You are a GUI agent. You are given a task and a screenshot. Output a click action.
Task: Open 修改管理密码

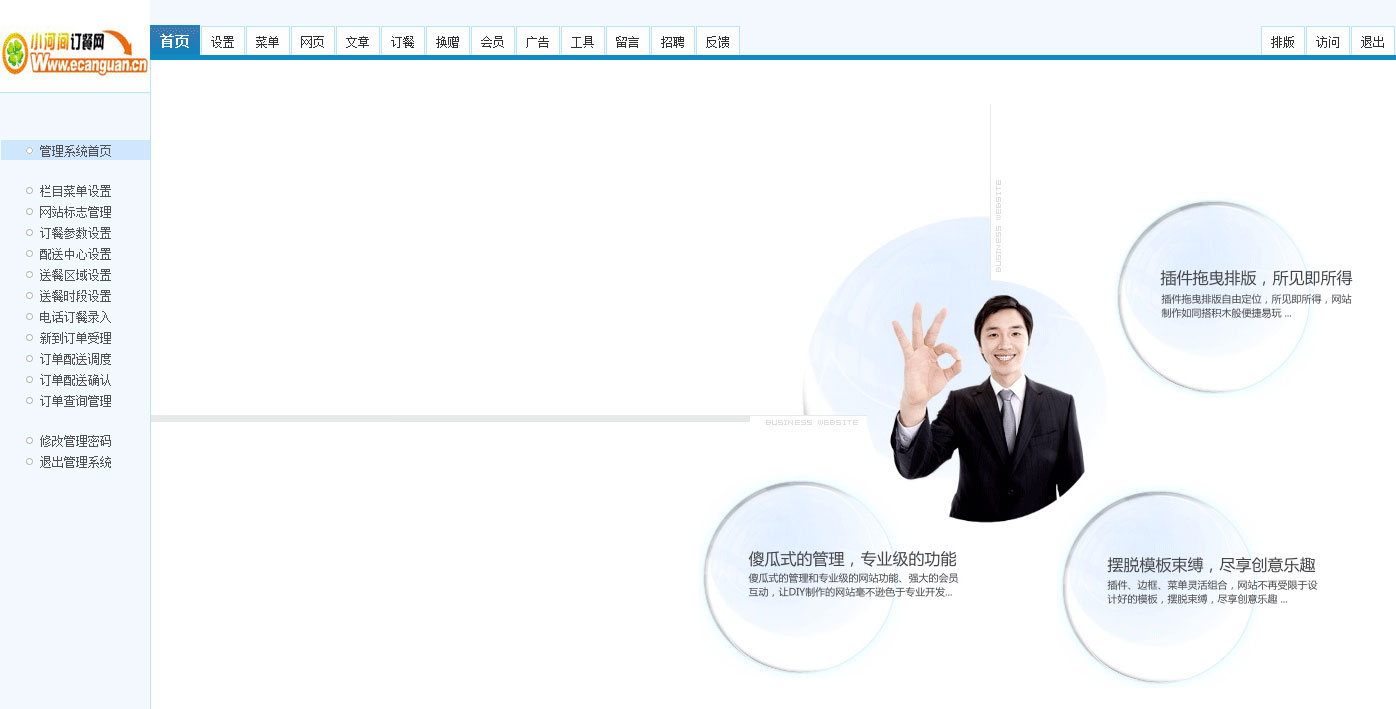click(75, 441)
